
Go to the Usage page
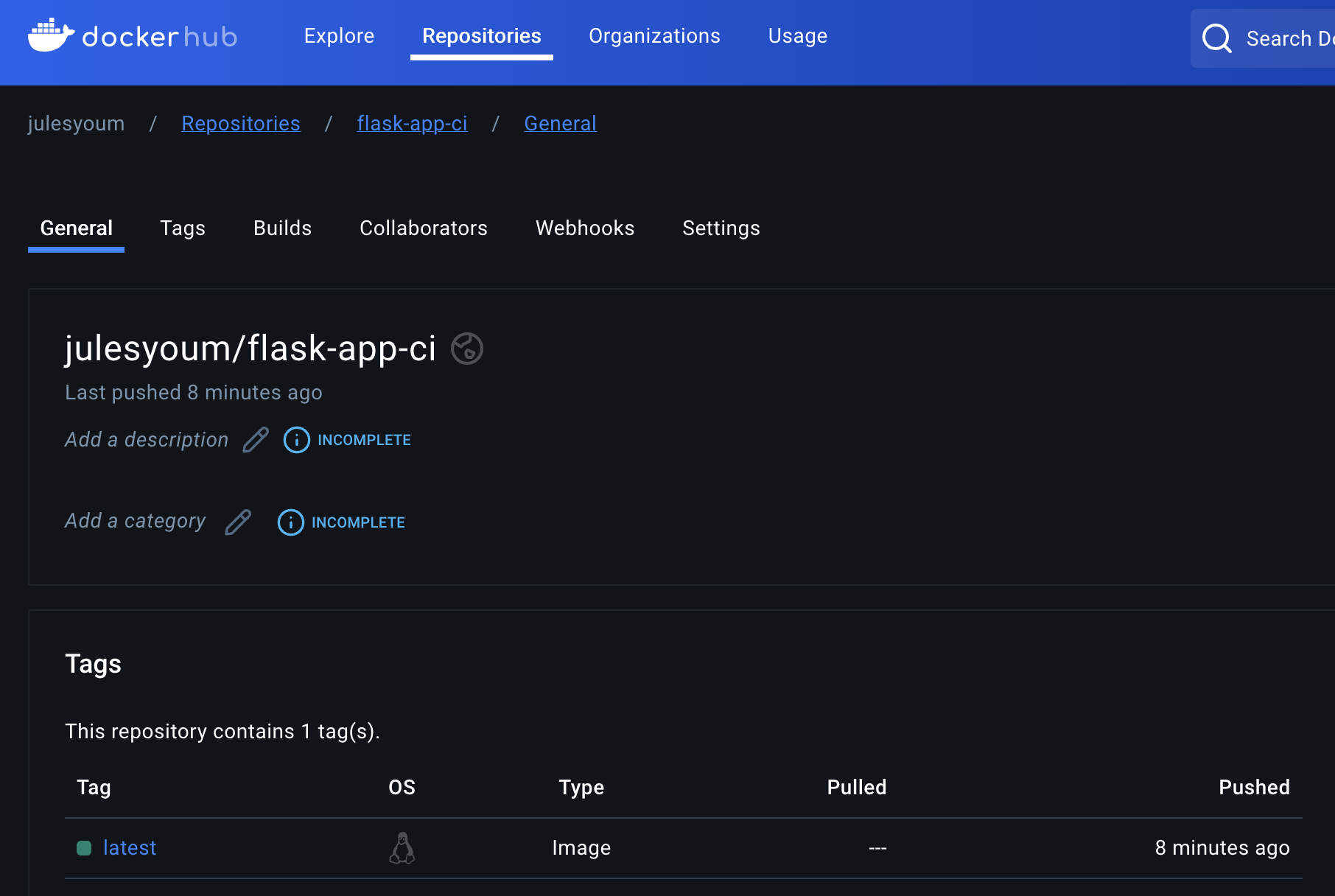coord(797,36)
